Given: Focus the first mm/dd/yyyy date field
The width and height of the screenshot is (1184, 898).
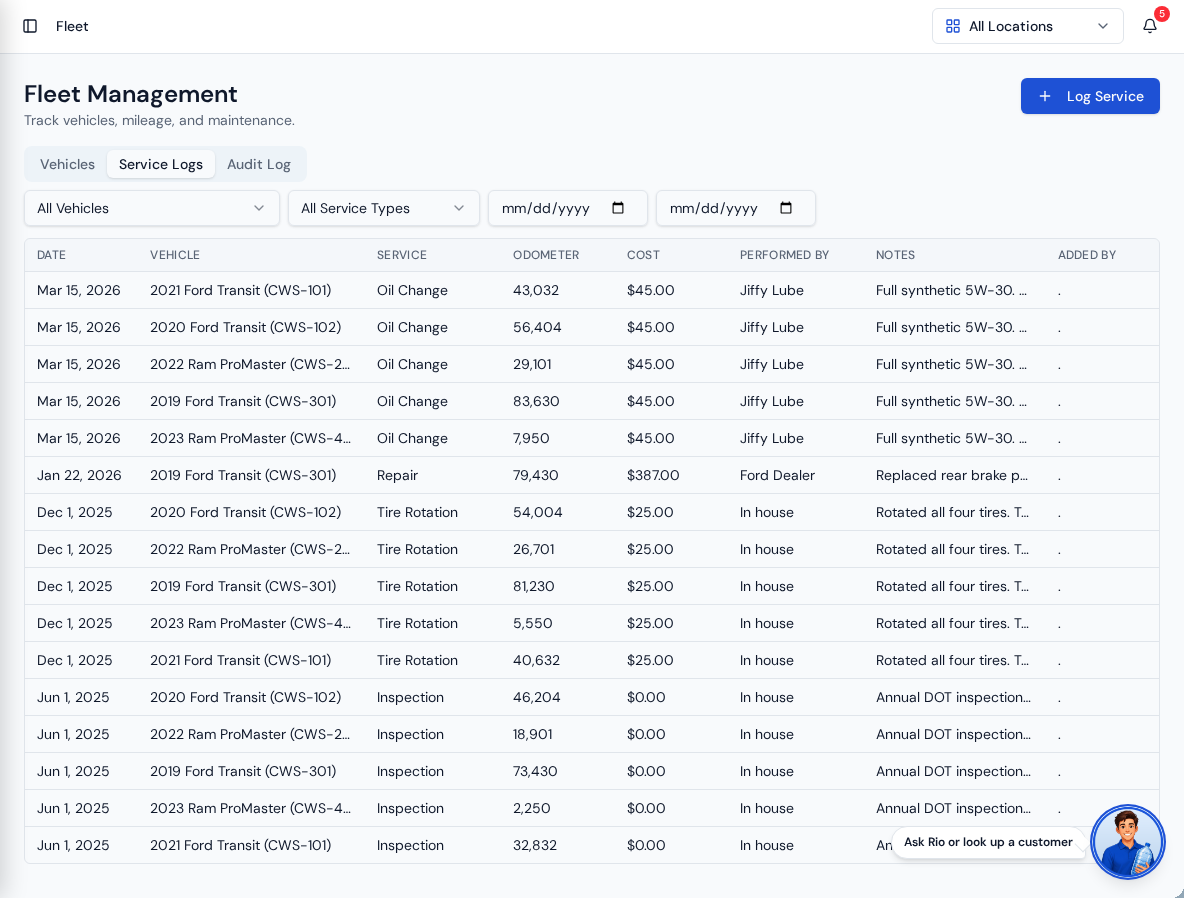Looking at the screenshot, I should pos(568,208).
